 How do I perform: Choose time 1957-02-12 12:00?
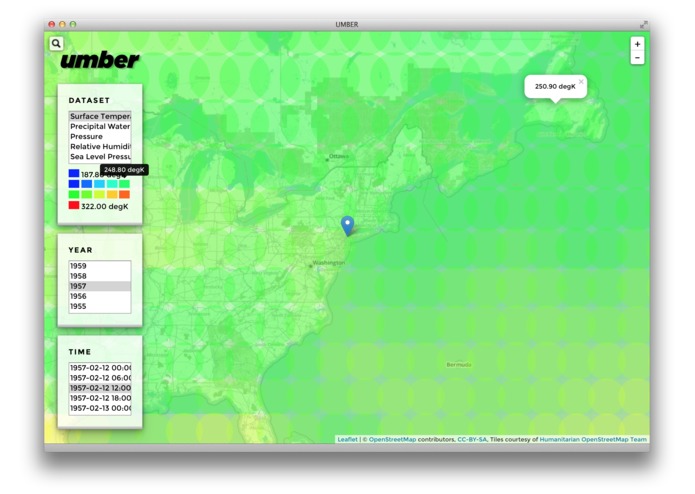100,388
